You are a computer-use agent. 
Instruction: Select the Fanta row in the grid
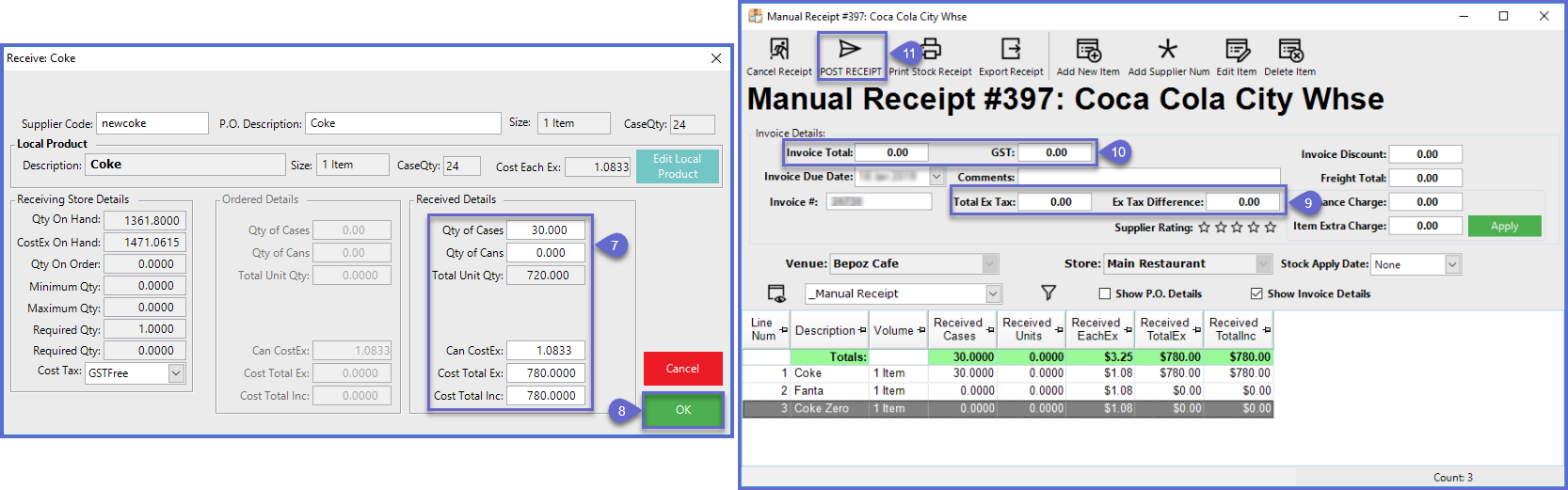[x=808, y=390]
